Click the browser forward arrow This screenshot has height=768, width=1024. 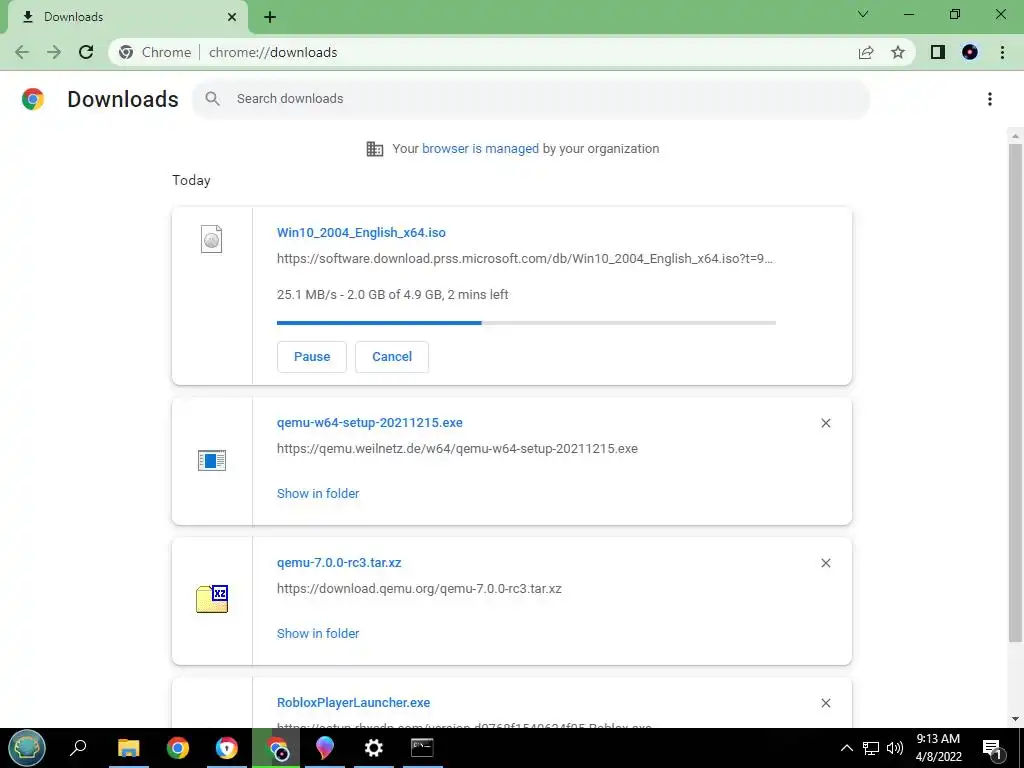point(54,52)
